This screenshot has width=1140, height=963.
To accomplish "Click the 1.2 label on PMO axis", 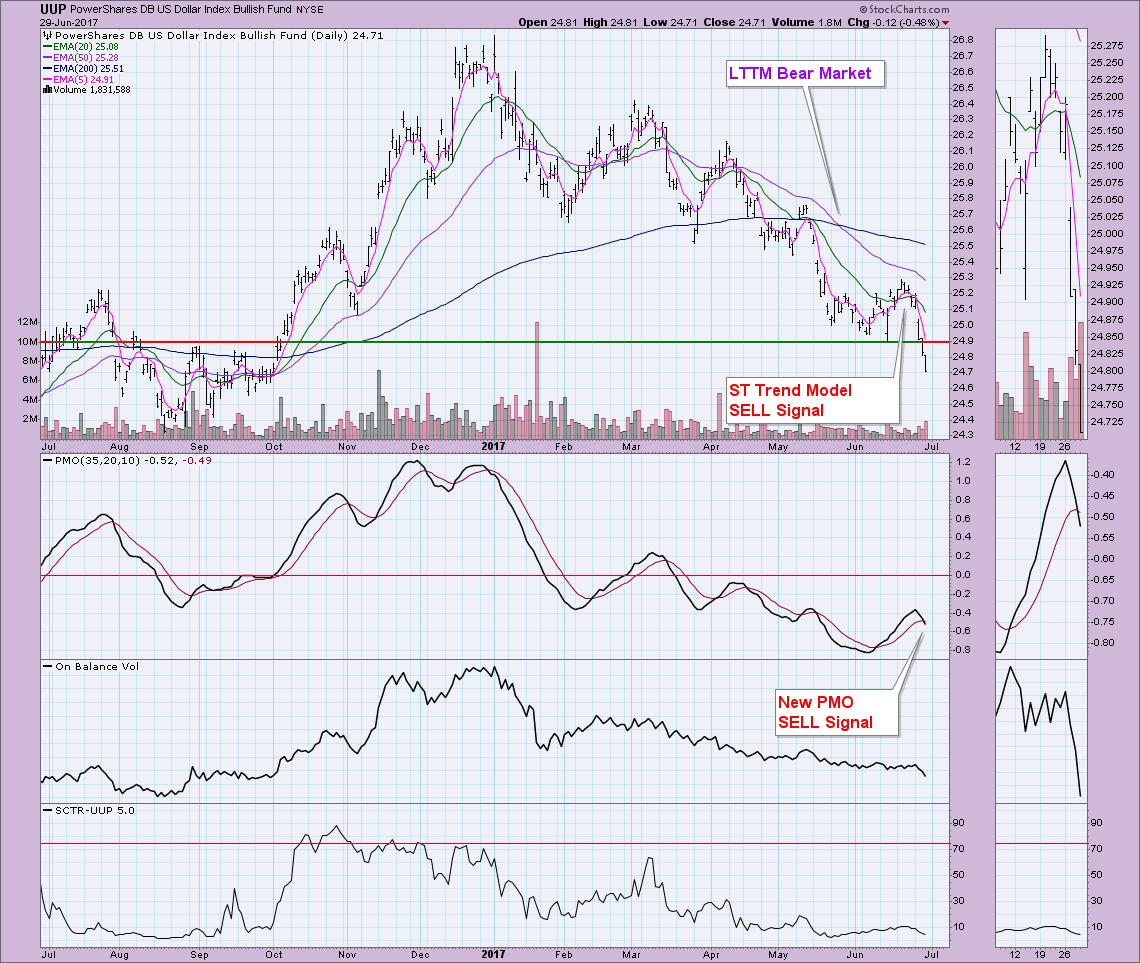I will click(963, 462).
